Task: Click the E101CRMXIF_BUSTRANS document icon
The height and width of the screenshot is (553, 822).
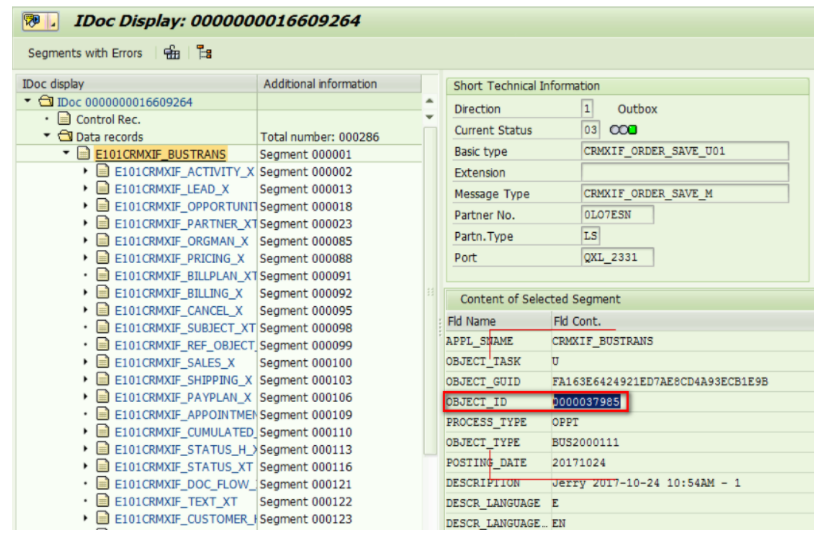Action: click(x=84, y=153)
